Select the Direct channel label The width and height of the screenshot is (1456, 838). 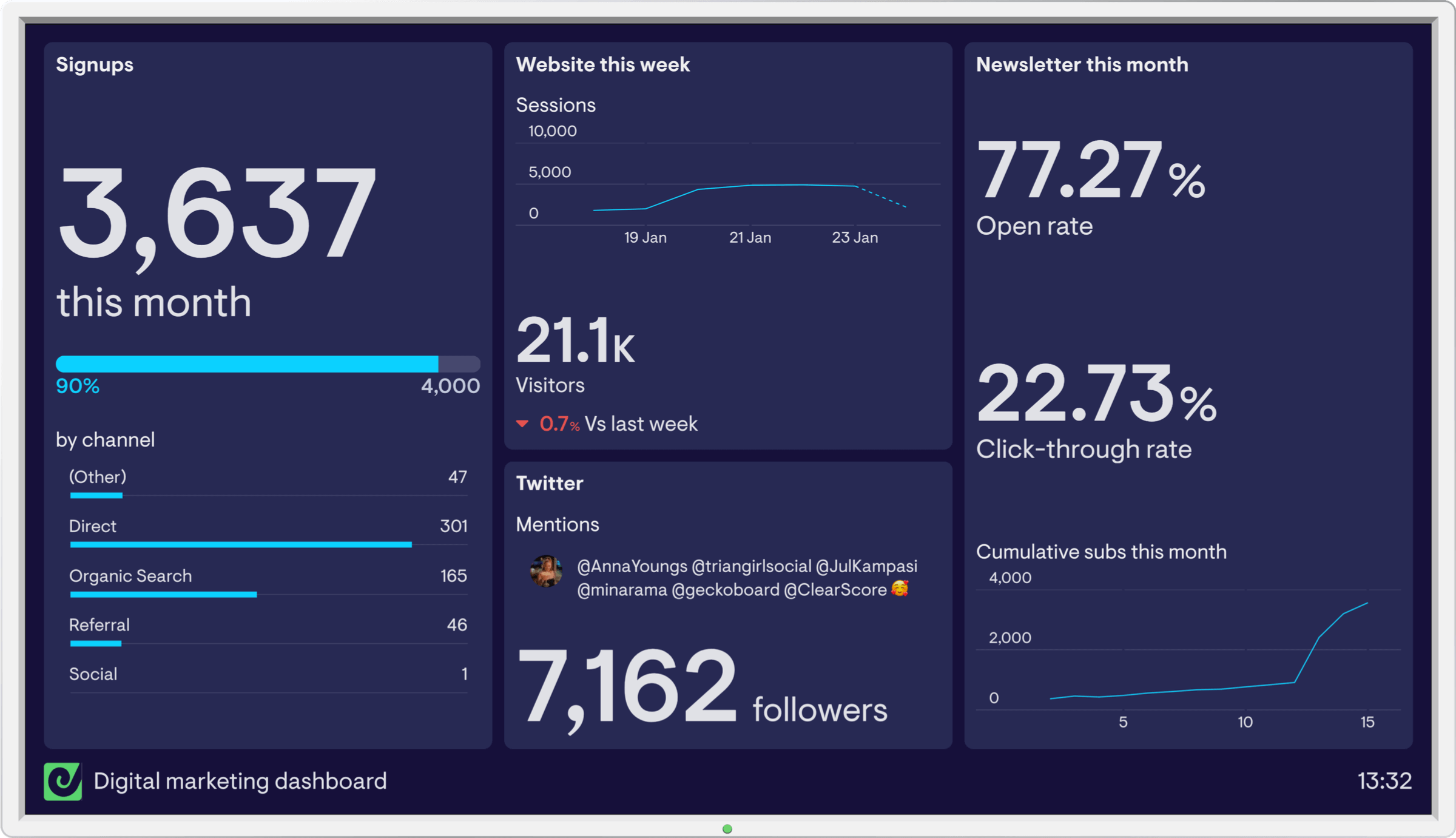pos(93,526)
